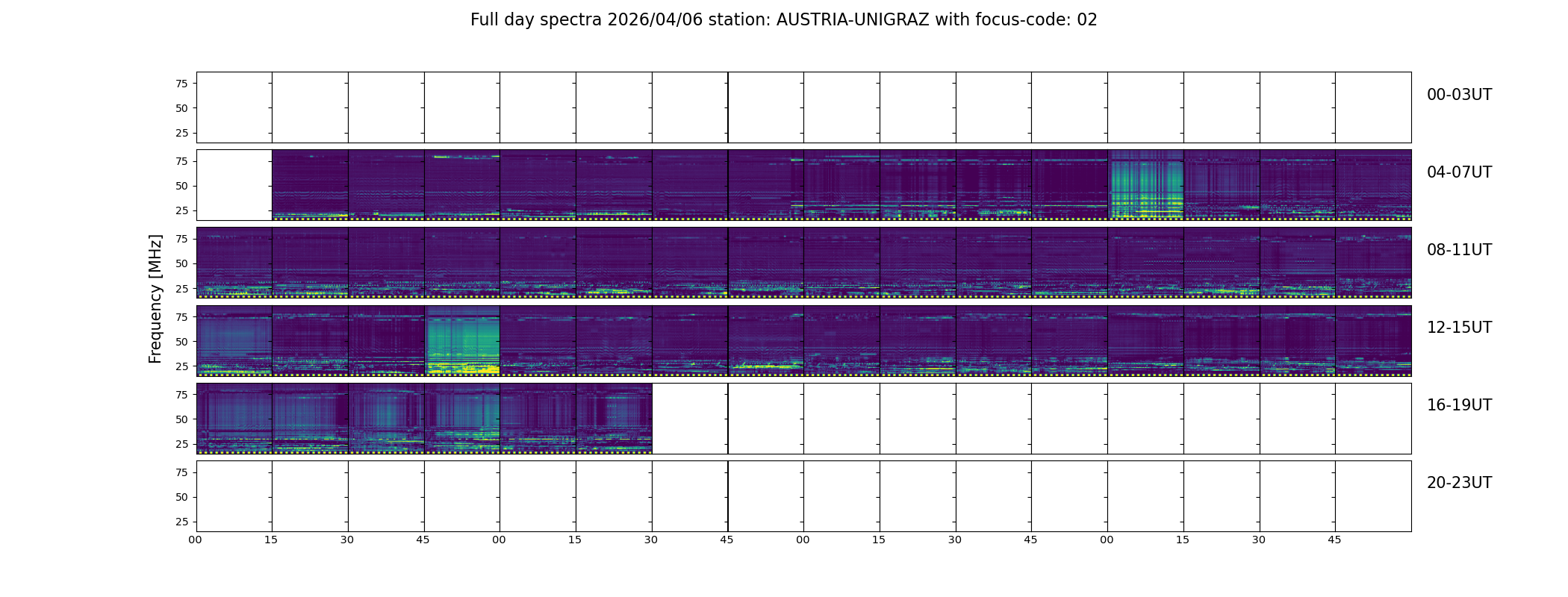Click the 50 tick of the 00-03UT row

(x=181, y=108)
